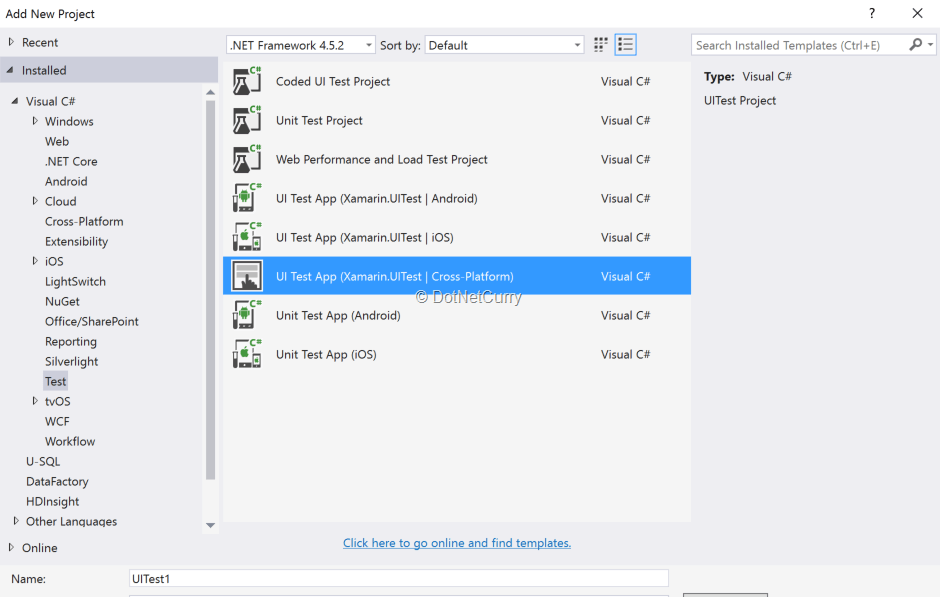Select the Workflow category
The height and width of the screenshot is (597, 940).
pos(70,441)
